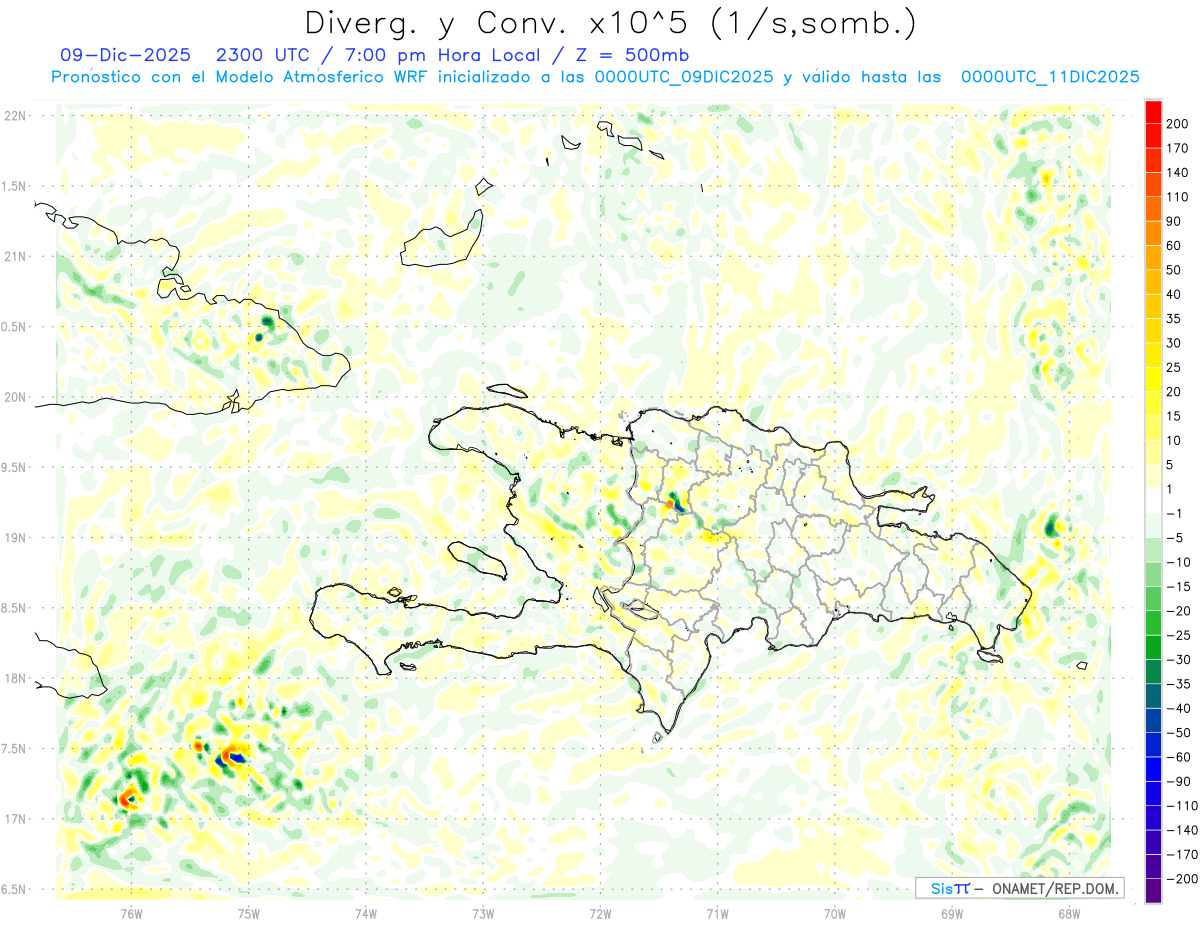Click the "-40" colorbar value
Viewport: 1200px width, 927px height.
pyautogui.click(x=1179, y=709)
